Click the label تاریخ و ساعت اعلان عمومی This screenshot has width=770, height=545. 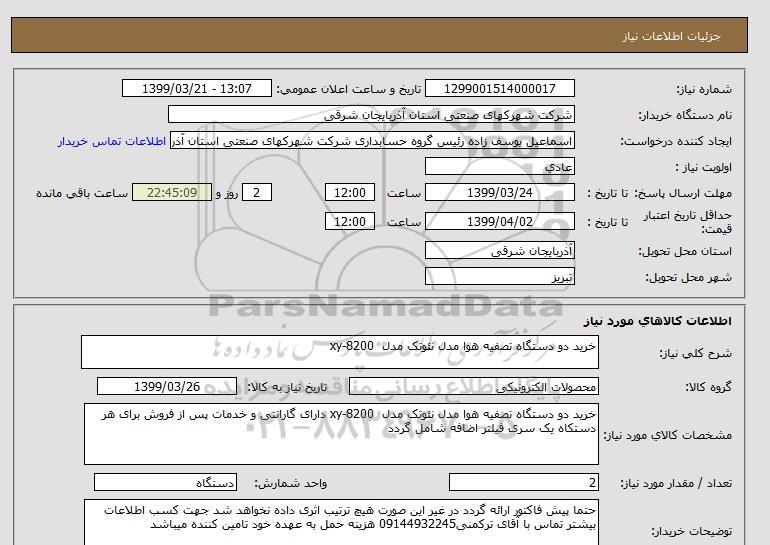click(349, 89)
